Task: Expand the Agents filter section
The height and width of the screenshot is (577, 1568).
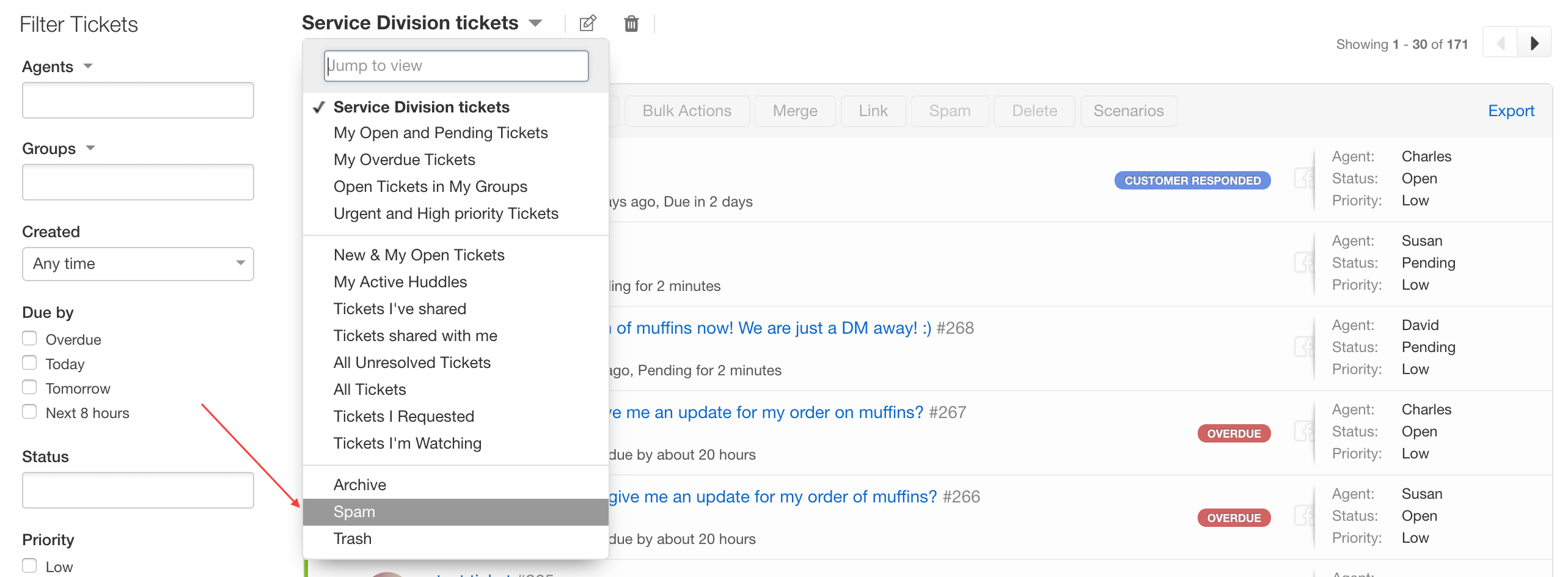Action: tap(88, 66)
